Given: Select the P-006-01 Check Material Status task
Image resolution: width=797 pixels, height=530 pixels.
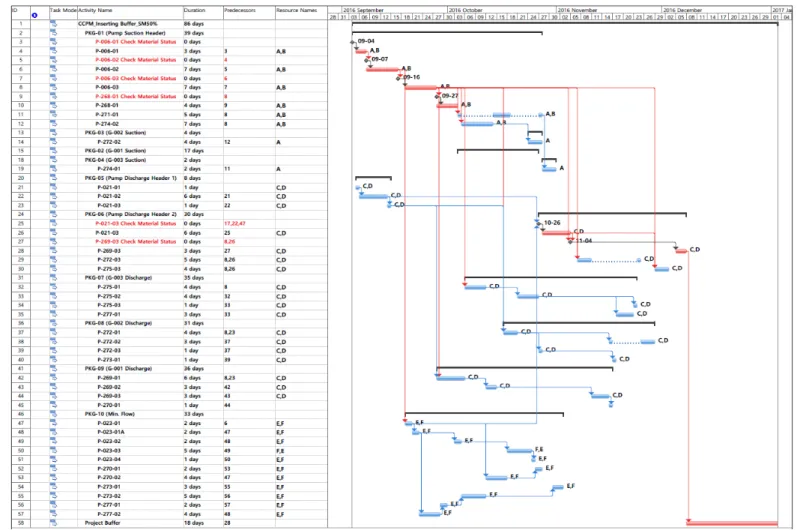Looking at the screenshot, I should pos(136,42).
